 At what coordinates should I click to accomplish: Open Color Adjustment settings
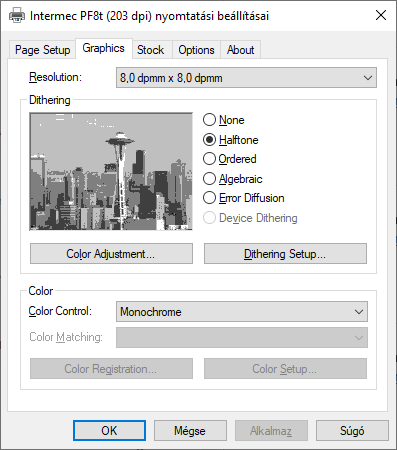[x=111, y=254]
